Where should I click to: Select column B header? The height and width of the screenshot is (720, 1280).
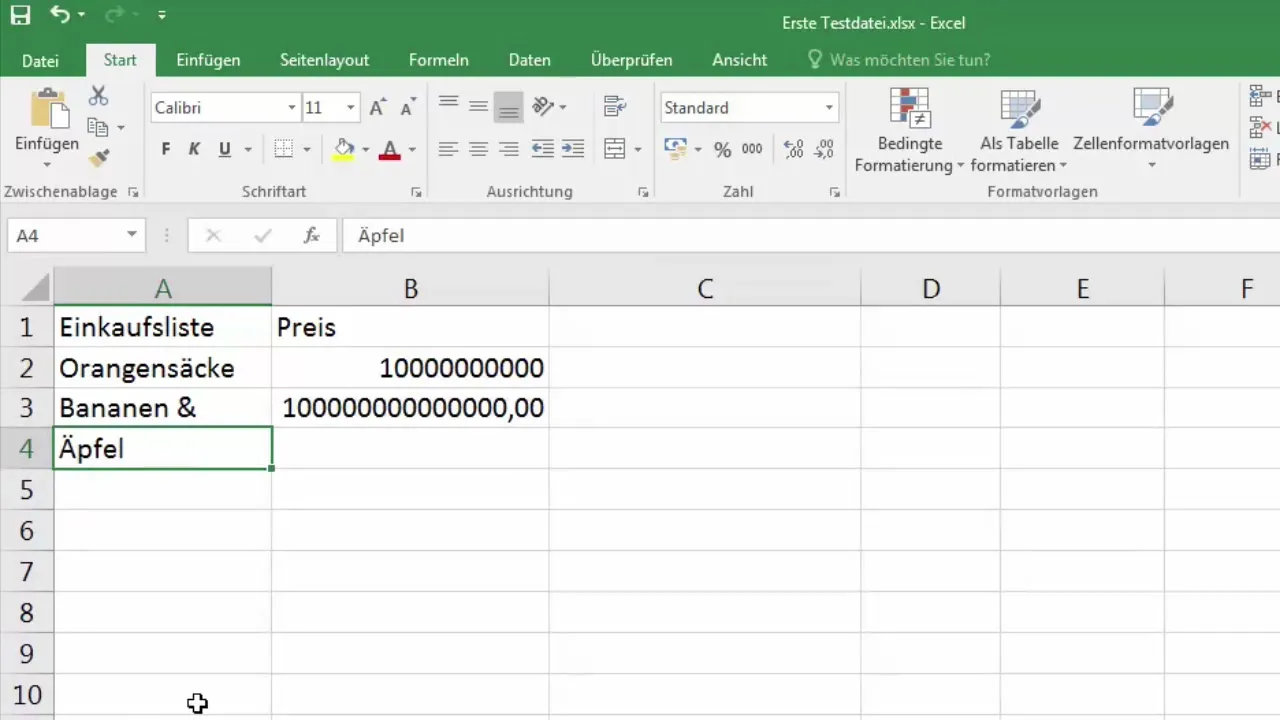410,289
